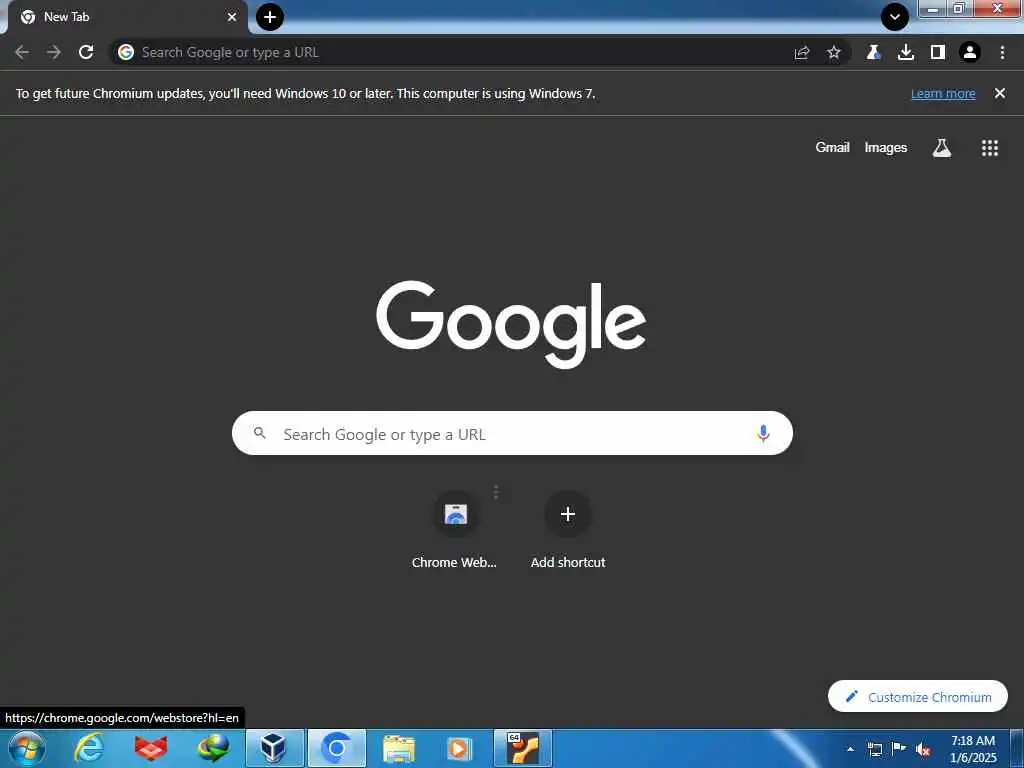The height and width of the screenshot is (768, 1024).
Task: Open a new tab with plus button
Action: tap(270, 17)
